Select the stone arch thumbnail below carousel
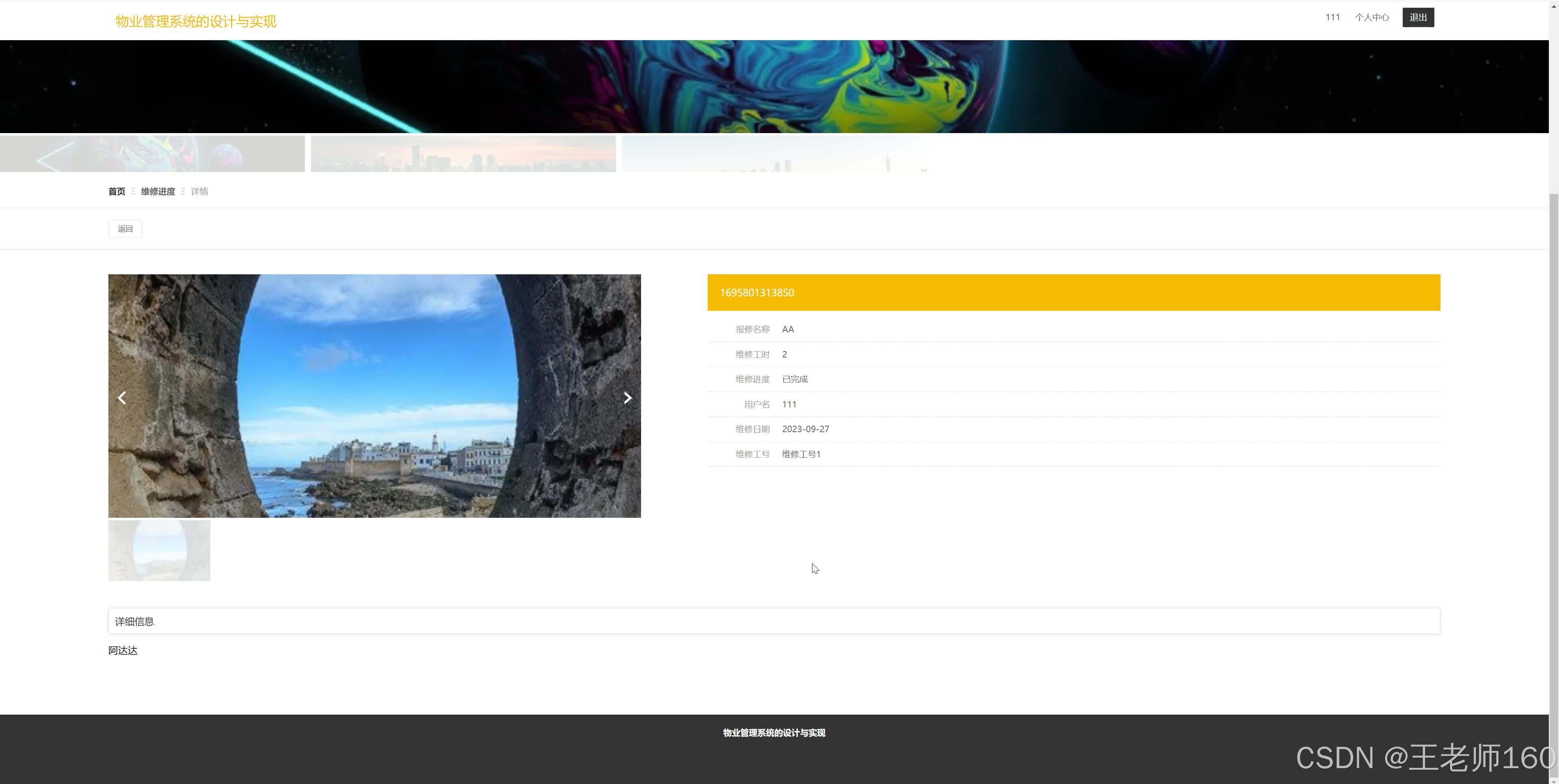The width and height of the screenshot is (1559, 784). click(x=159, y=551)
